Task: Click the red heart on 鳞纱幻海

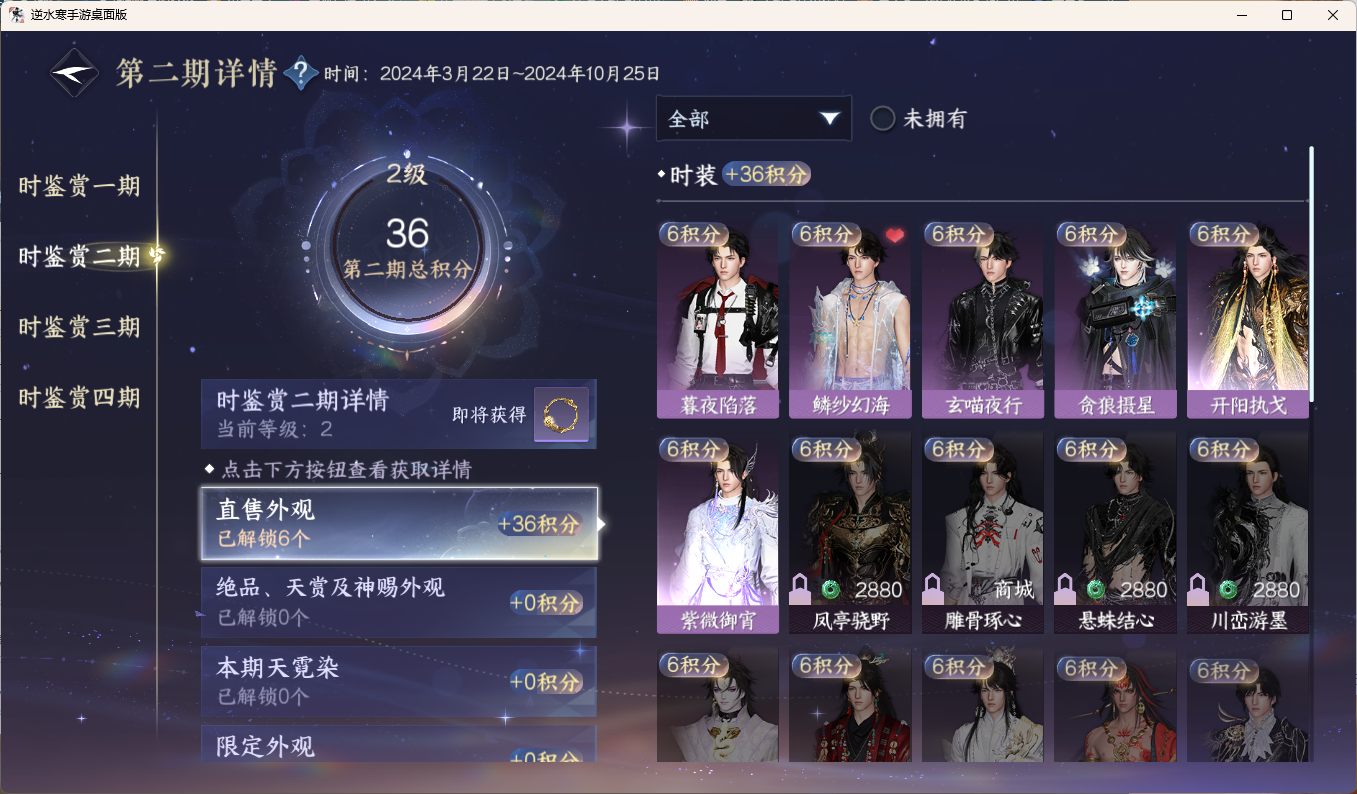Action: pos(894,236)
